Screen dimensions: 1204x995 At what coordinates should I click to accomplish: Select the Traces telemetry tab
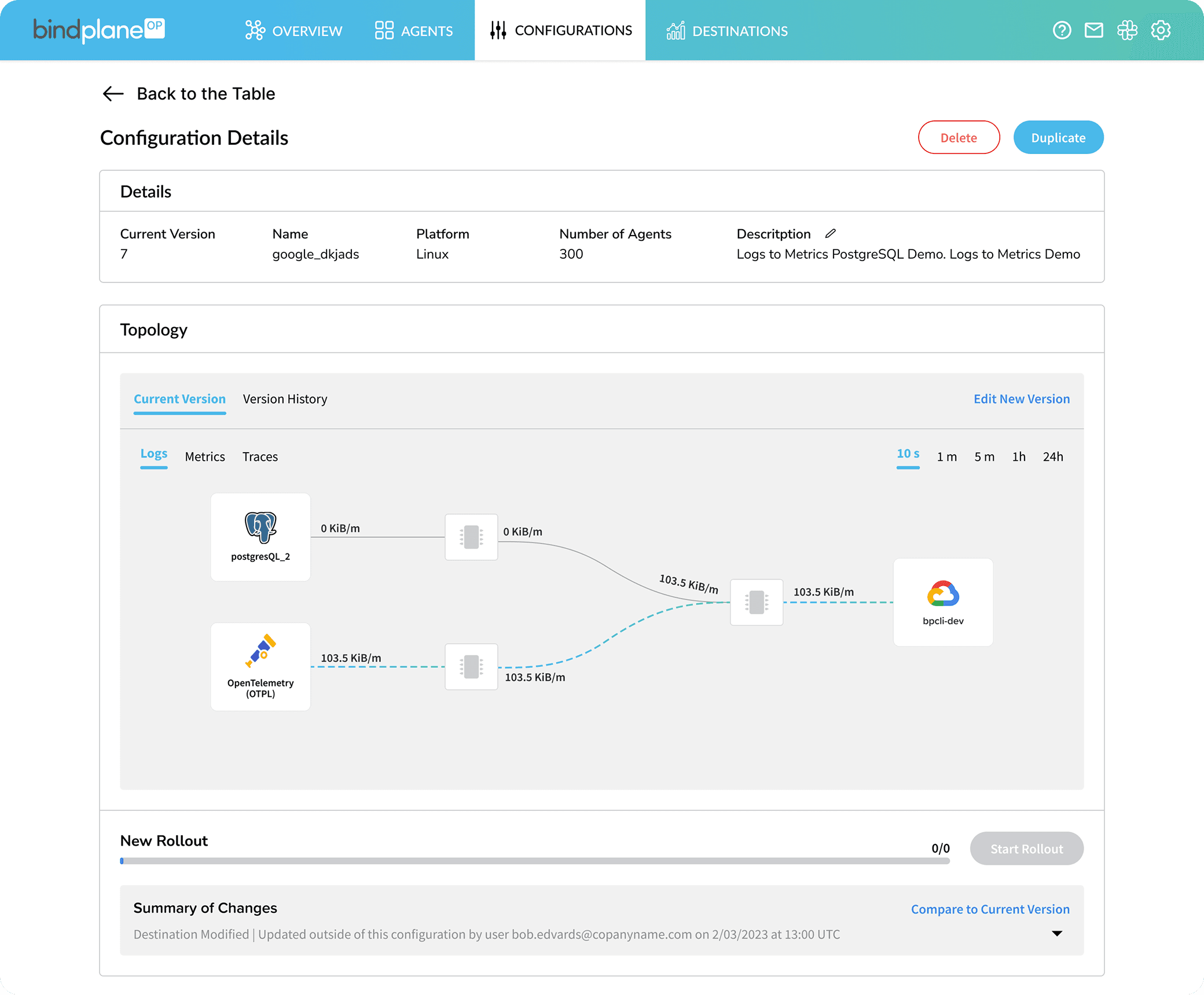coord(260,457)
